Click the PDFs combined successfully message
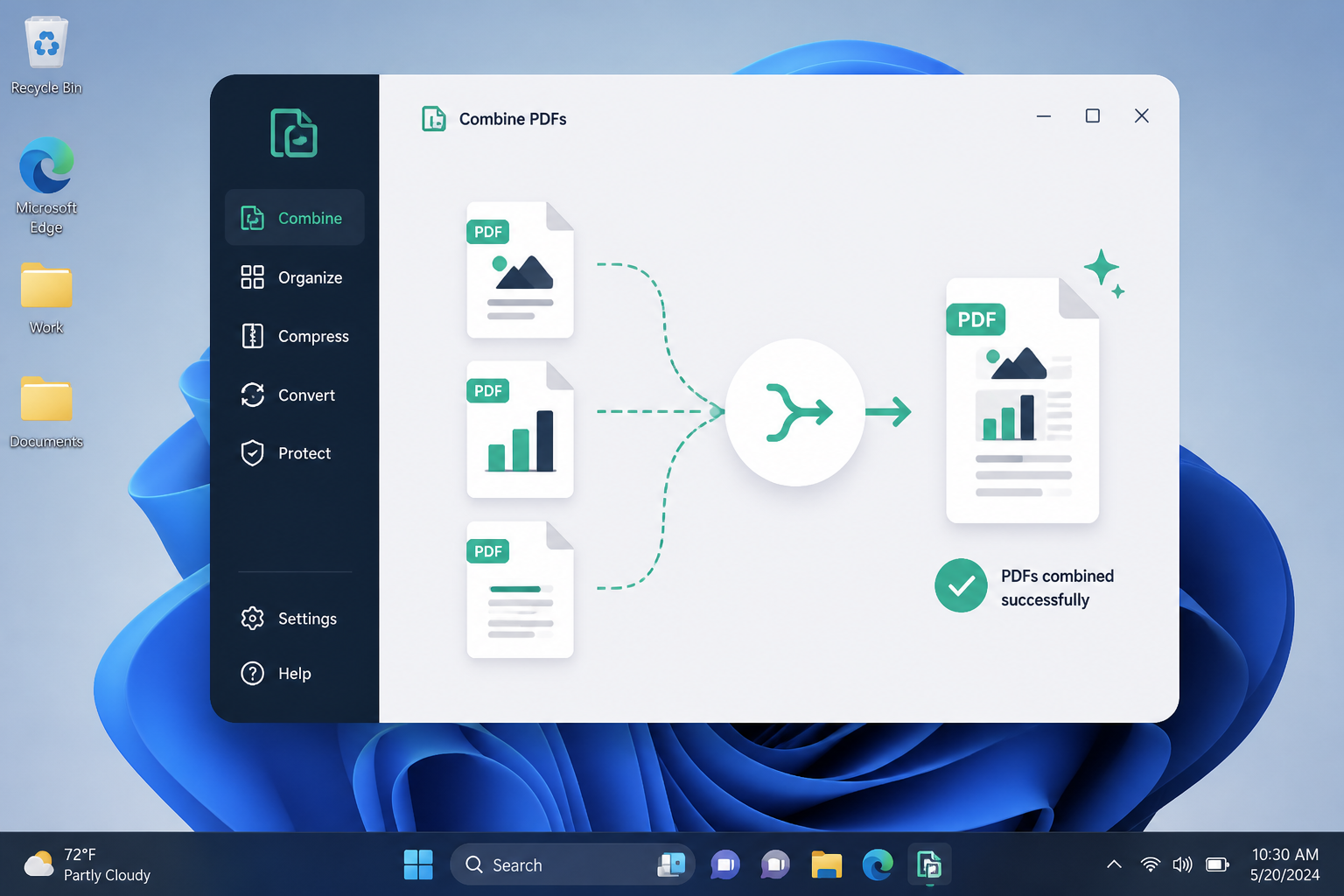 click(1057, 588)
